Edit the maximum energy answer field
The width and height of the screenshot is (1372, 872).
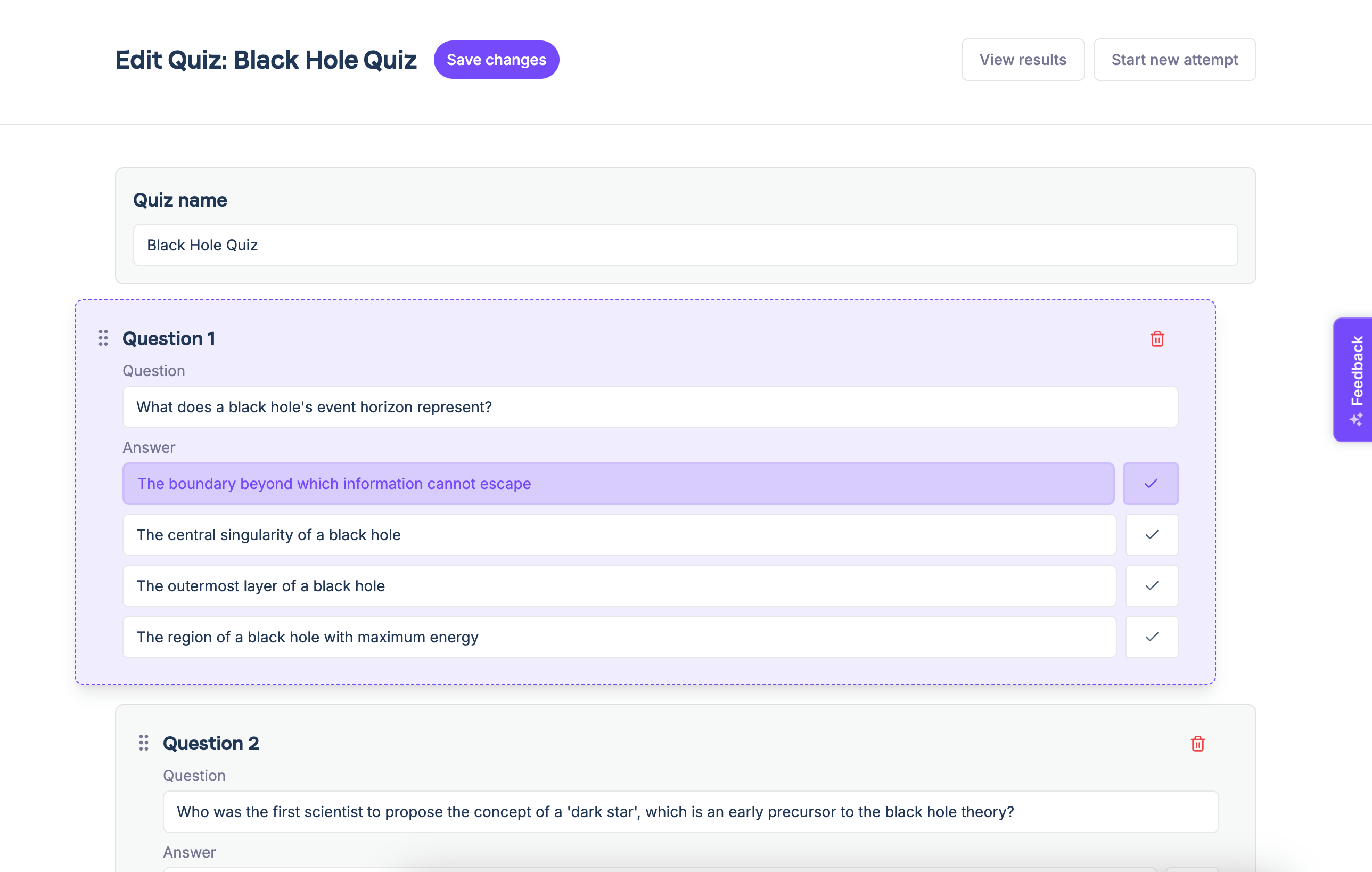pos(619,637)
